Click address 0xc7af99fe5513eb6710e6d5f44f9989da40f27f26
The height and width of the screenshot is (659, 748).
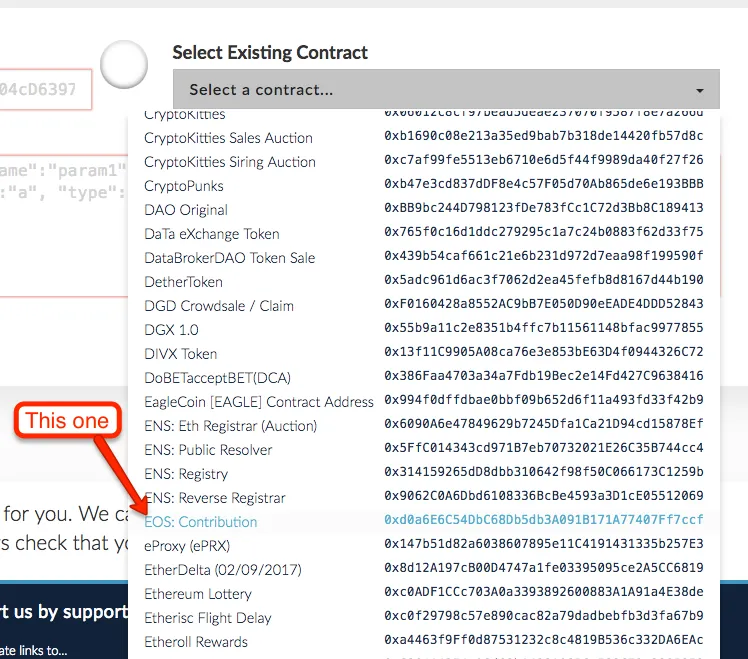click(x=544, y=160)
